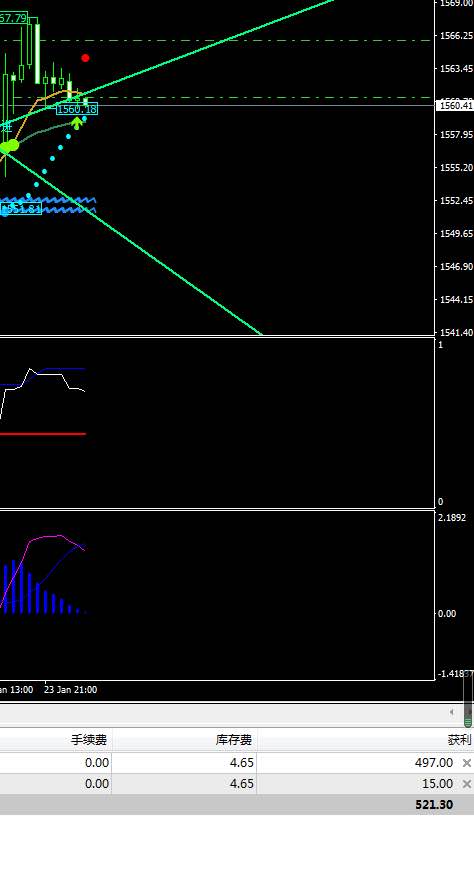Click the 0.00 commission in the 15.00 row
This screenshot has width=474, height=873.
(97, 784)
